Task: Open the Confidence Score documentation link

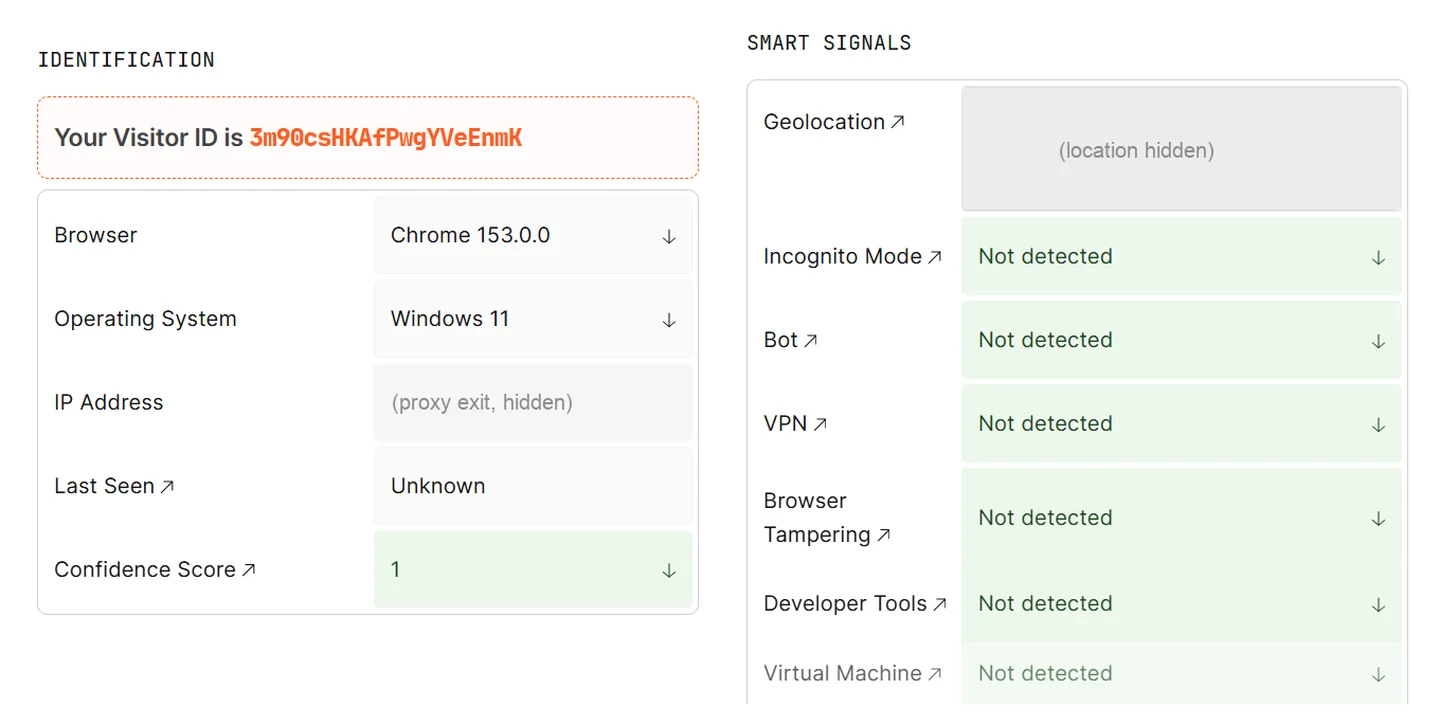Action: click(x=155, y=570)
